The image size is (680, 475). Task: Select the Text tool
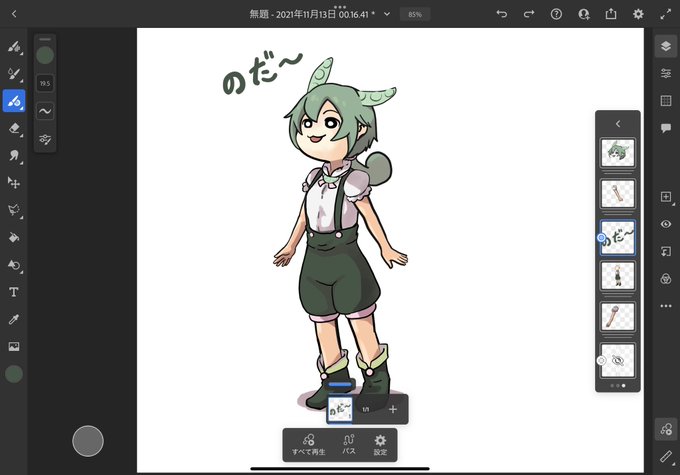point(14,292)
